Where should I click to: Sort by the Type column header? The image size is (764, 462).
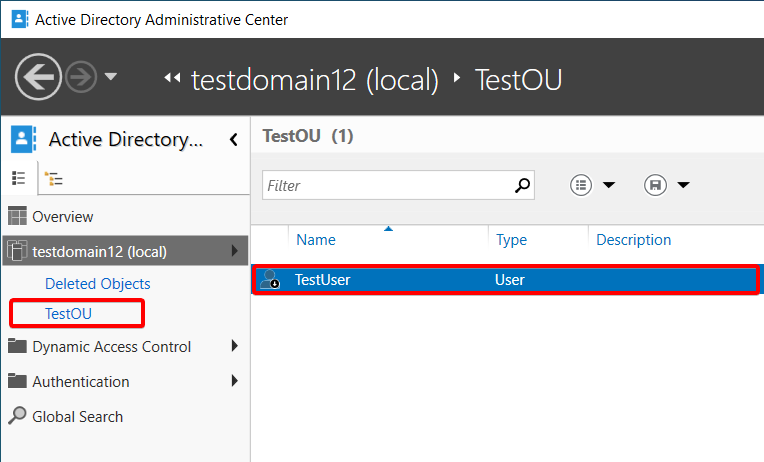click(x=511, y=240)
